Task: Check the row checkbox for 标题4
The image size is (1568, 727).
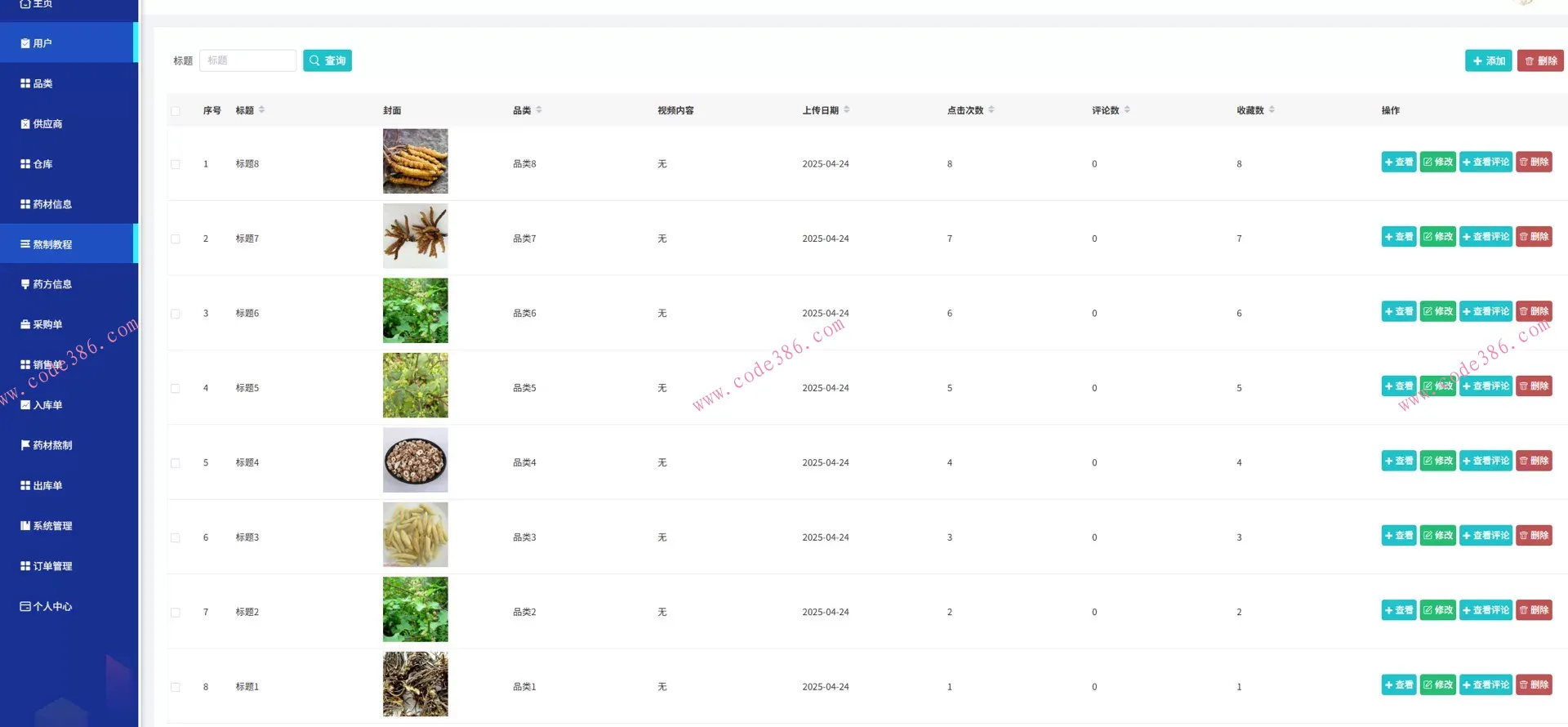Action: [176, 463]
